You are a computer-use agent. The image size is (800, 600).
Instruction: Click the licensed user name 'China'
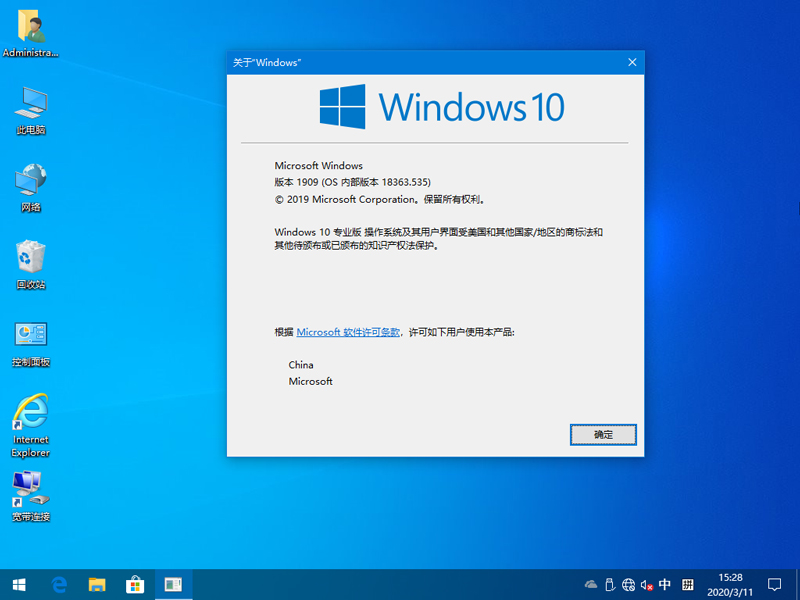point(301,365)
